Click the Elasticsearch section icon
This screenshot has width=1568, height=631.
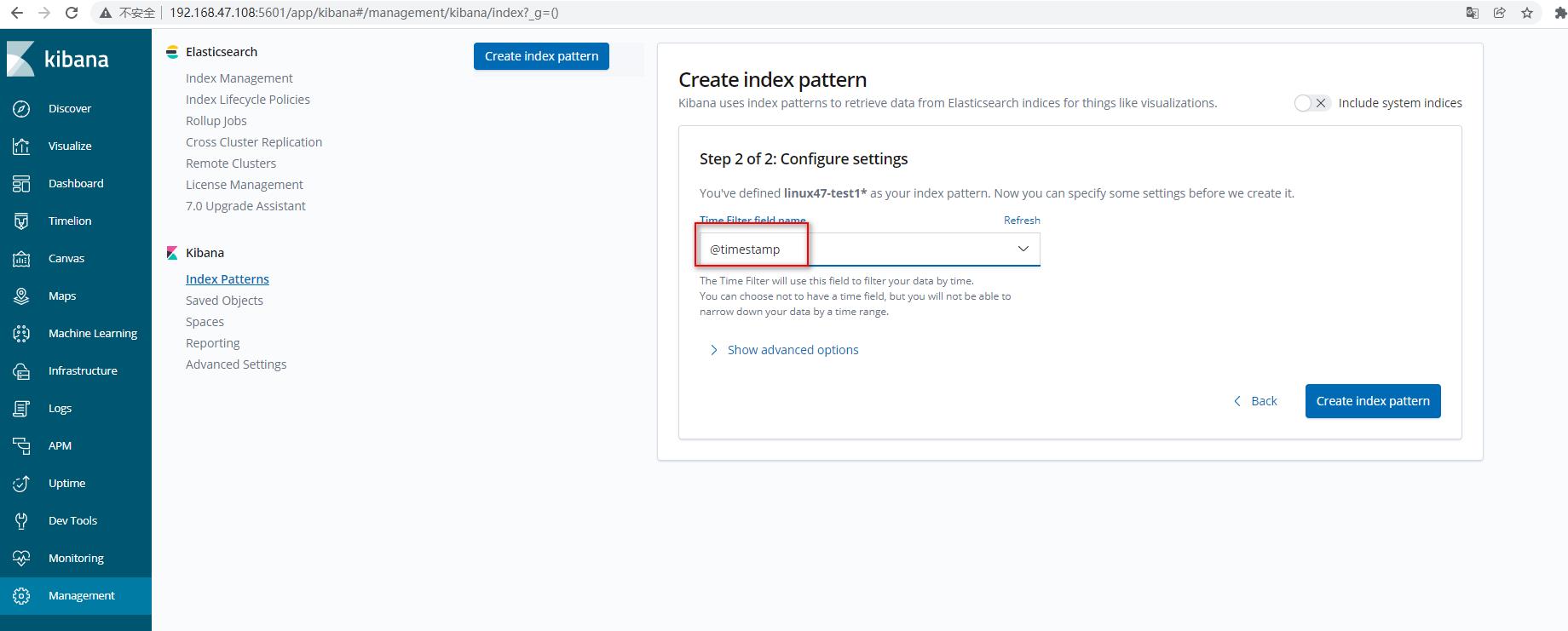coord(172,52)
